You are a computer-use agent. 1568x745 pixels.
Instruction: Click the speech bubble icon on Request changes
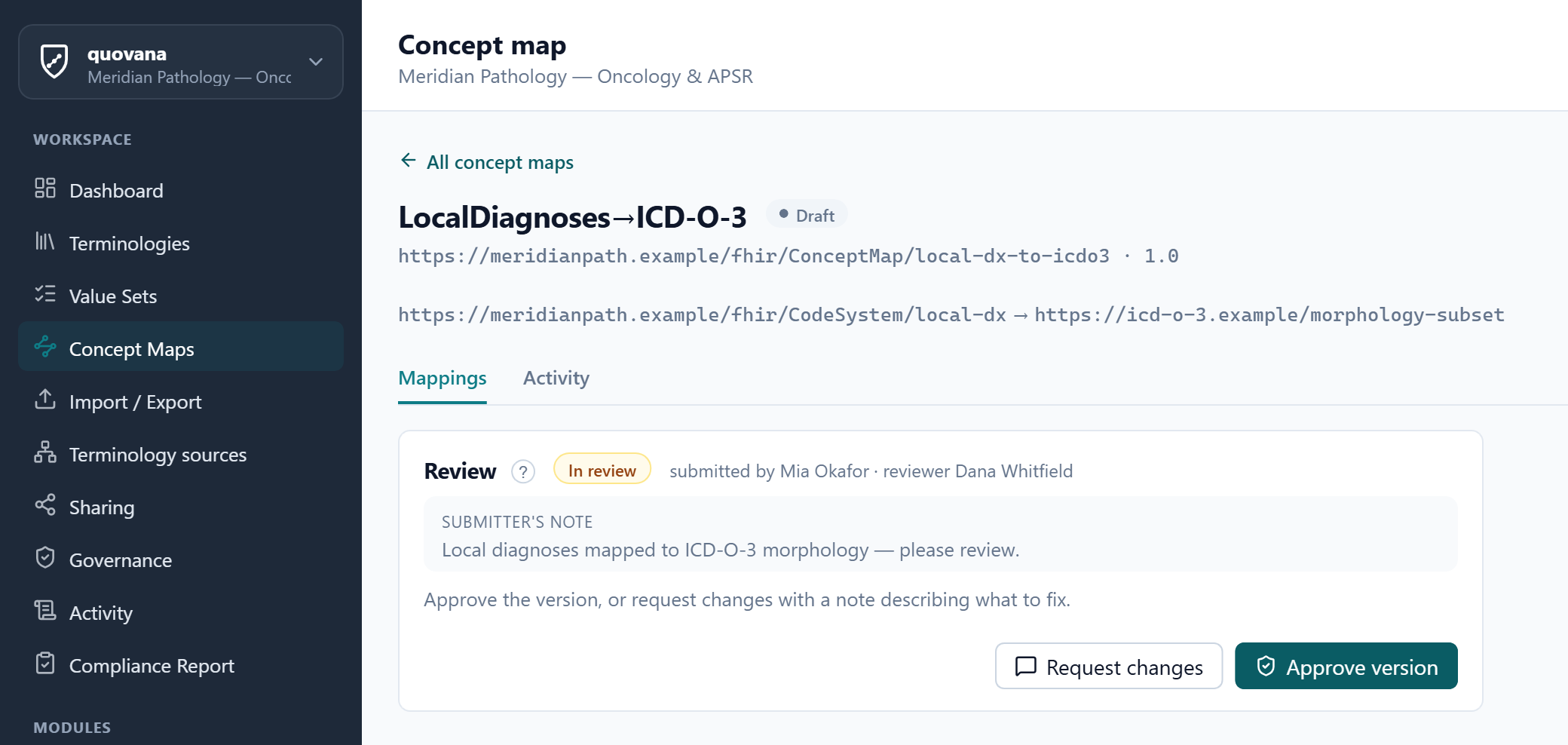(1026, 667)
